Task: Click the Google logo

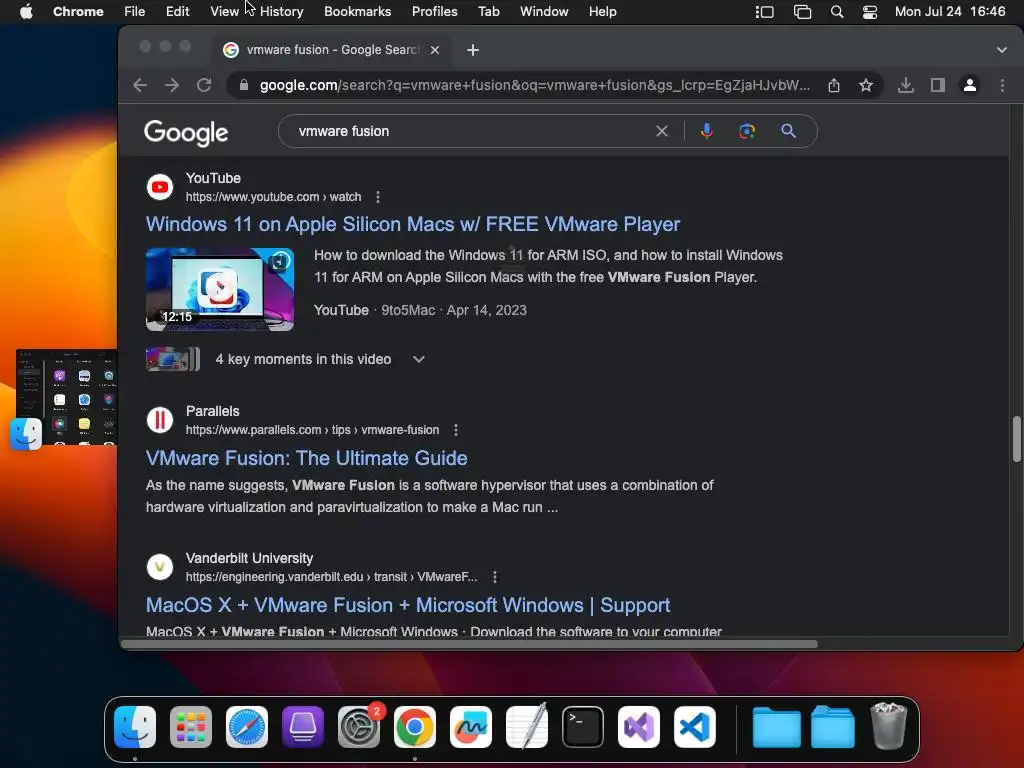Action: coord(186,133)
